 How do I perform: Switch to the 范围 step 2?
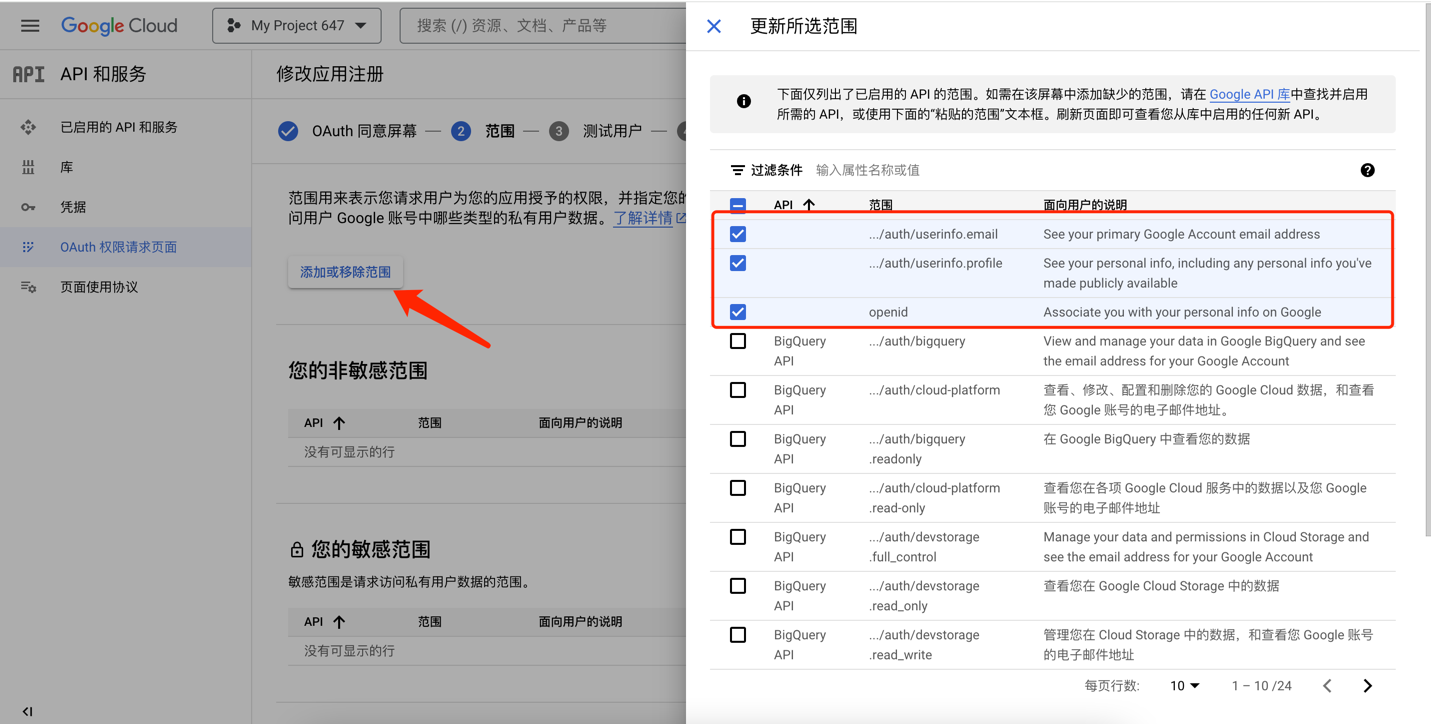click(x=484, y=131)
